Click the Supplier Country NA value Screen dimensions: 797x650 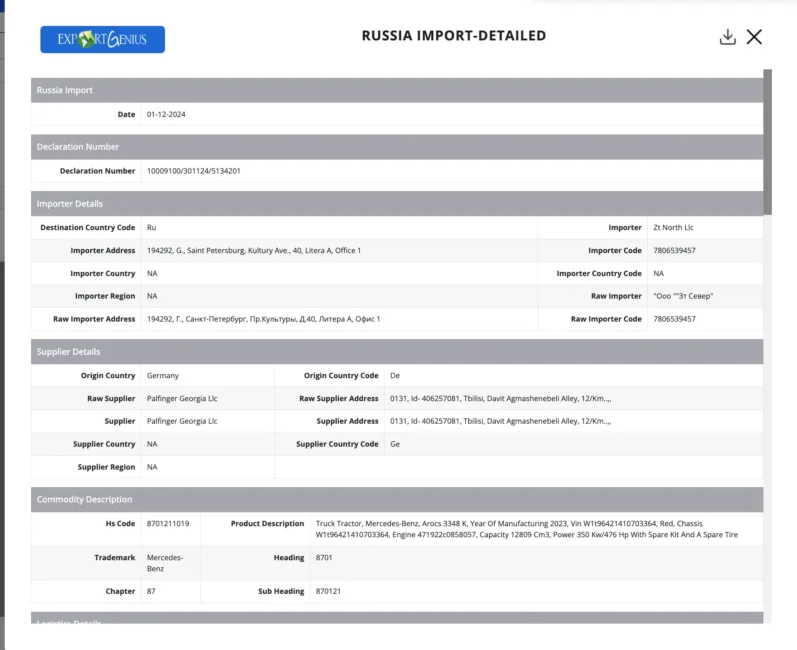pyautogui.click(x=152, y=444)
